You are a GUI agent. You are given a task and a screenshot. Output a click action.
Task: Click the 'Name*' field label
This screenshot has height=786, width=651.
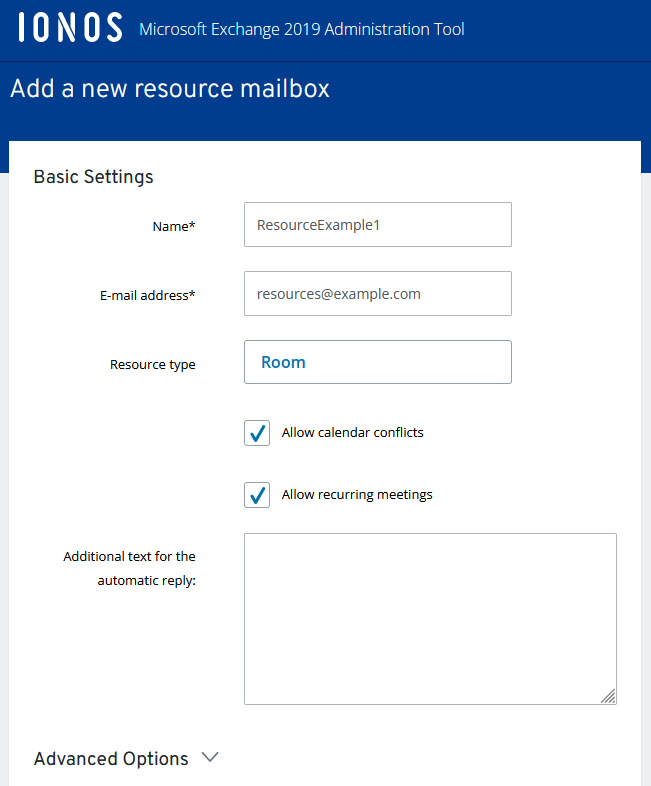coord(174,227)
